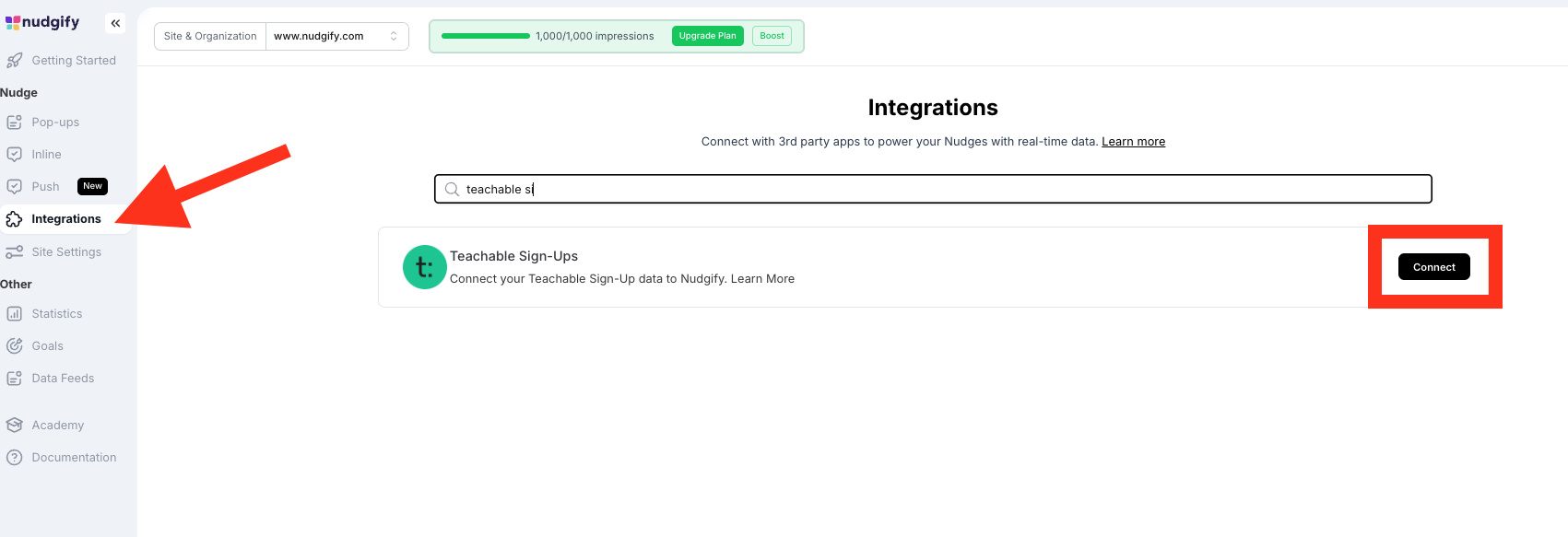Click the Boost button
Viewport: 1568px width, 537px height.
click(x=772, y=36)
